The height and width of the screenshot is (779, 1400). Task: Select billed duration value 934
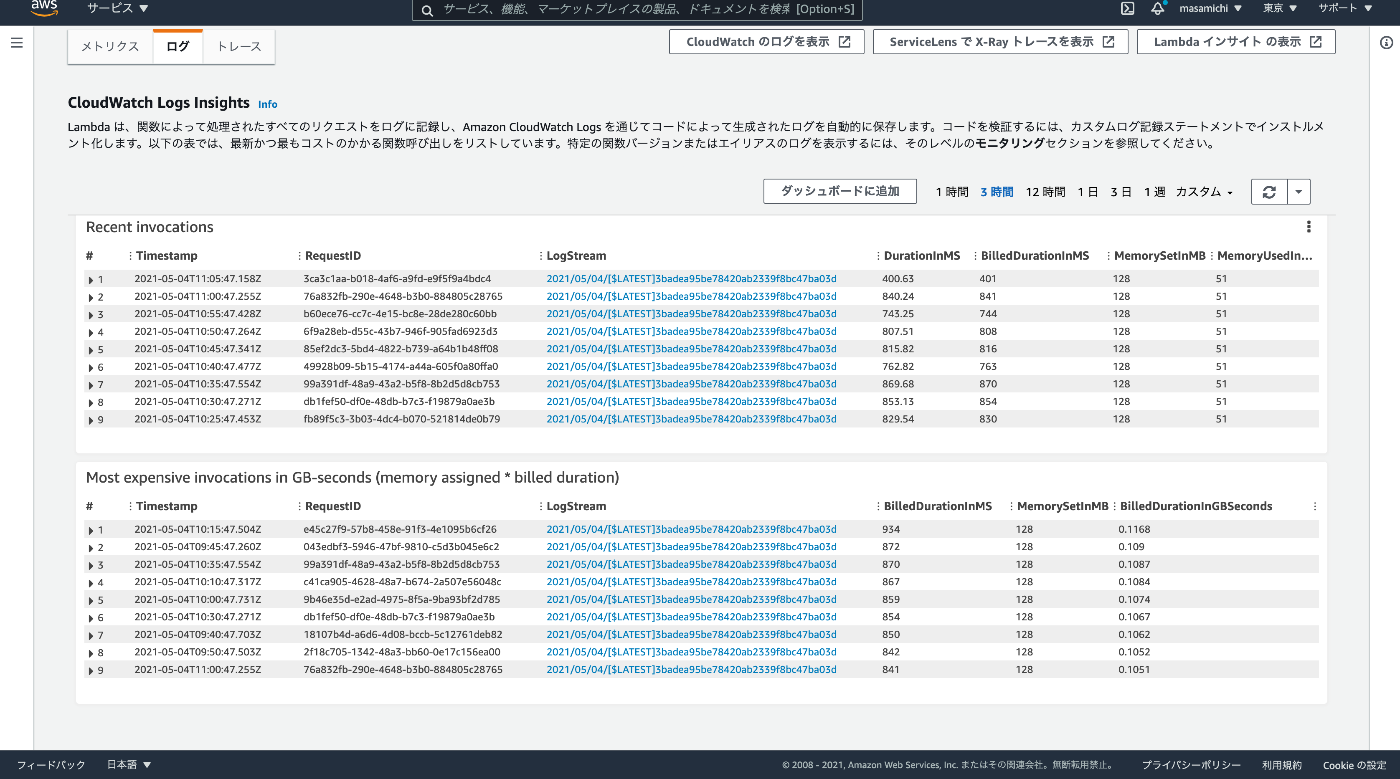pos(891,529)
